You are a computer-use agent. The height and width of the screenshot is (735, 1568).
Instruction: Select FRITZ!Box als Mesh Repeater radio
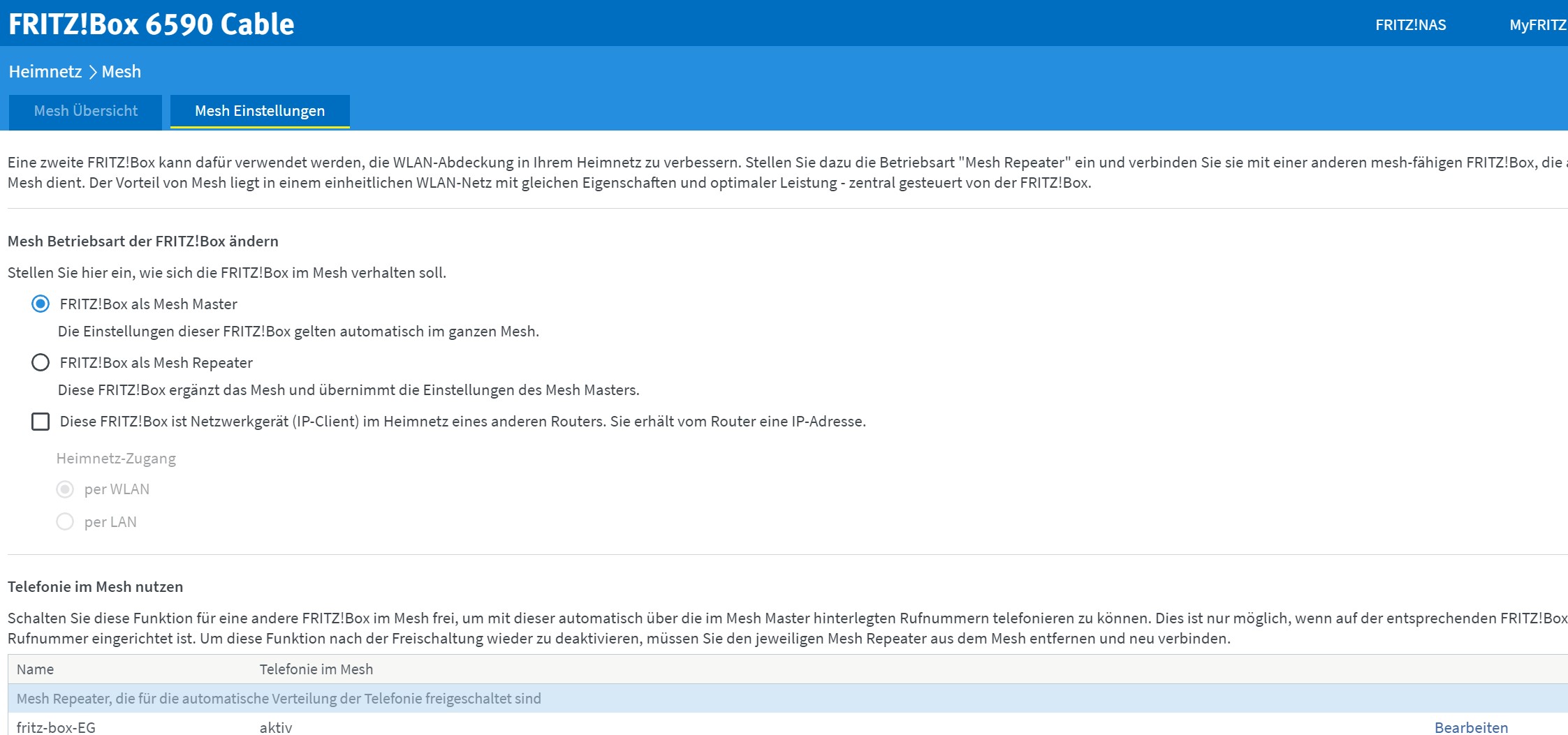coord(41,362)
